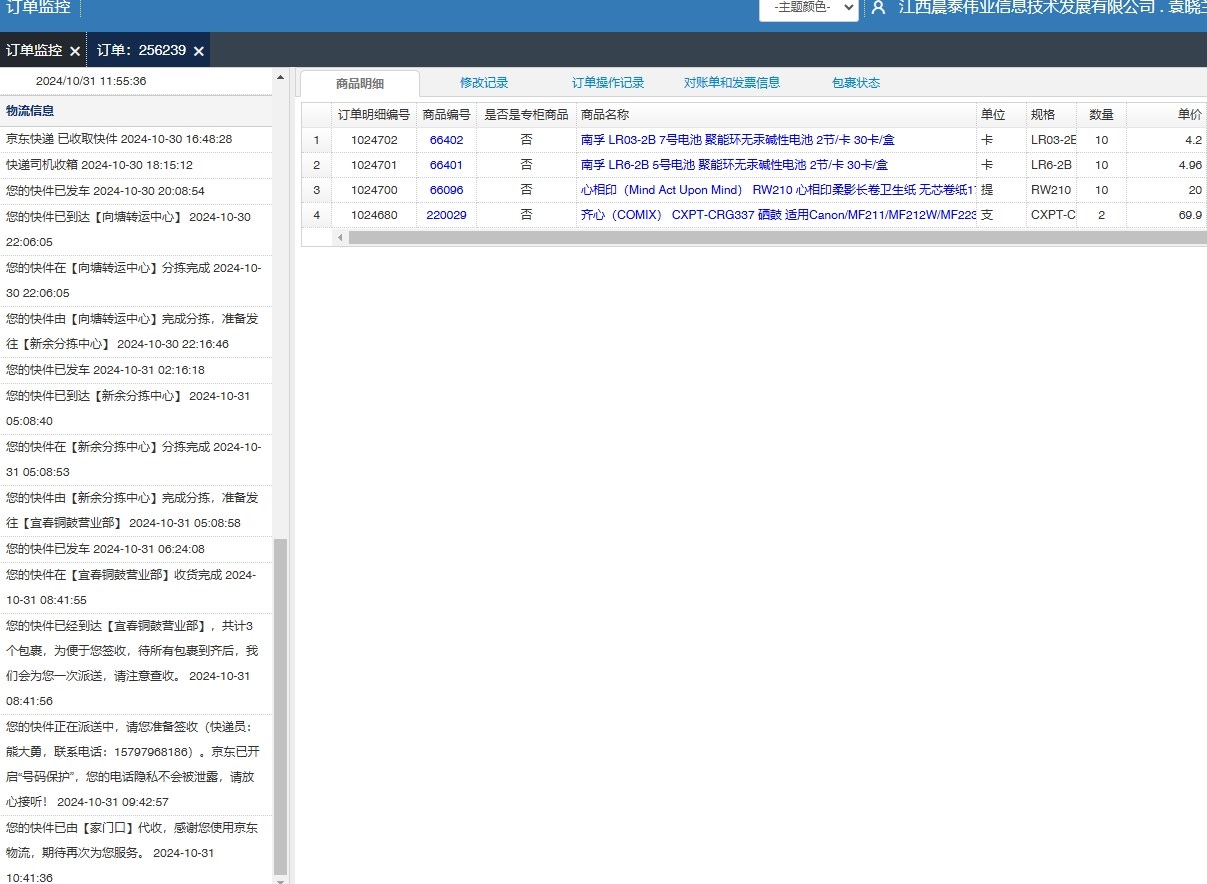Click the product table's horizontal scrollbar

778,237
